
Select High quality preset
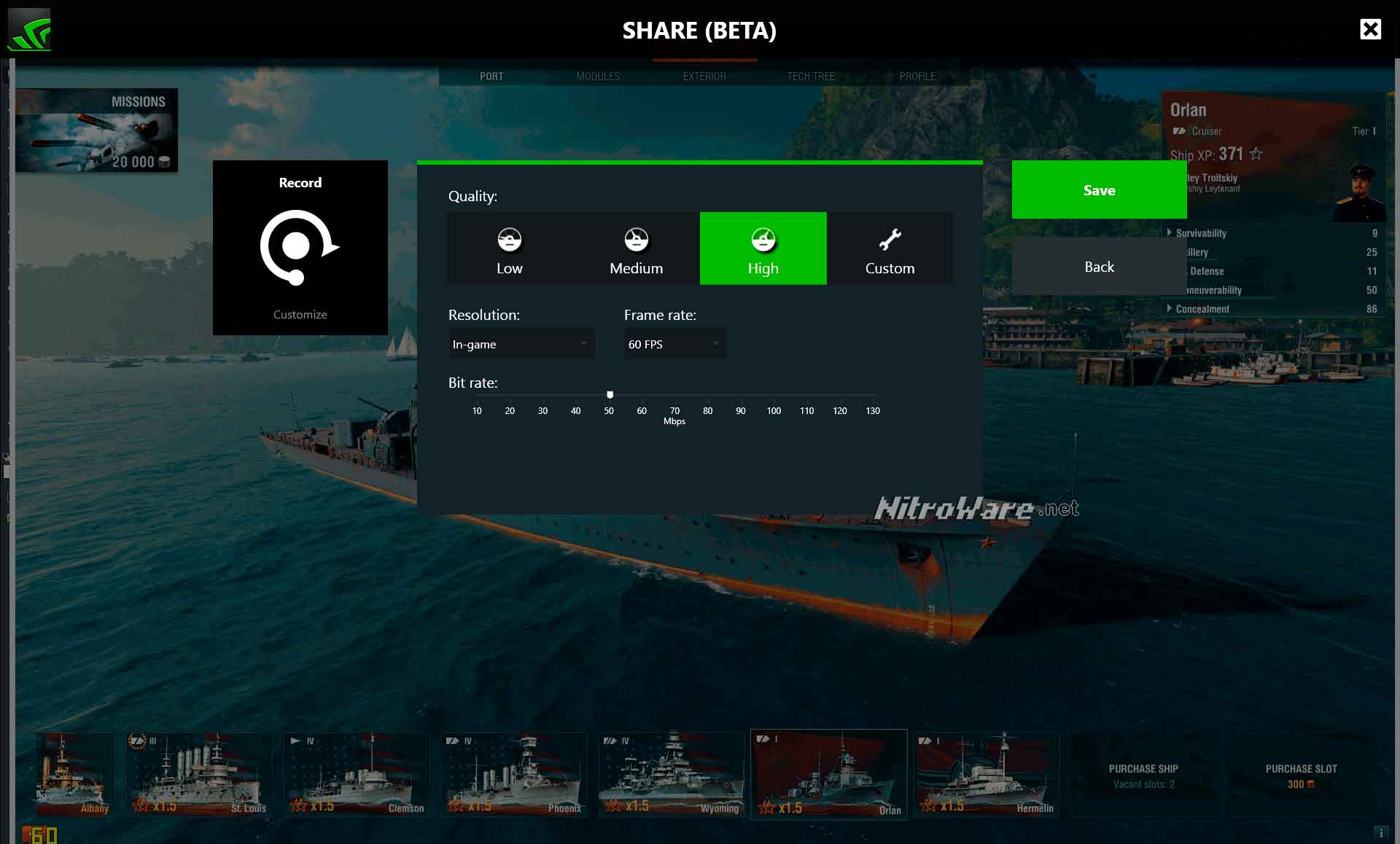click(763, 249)
